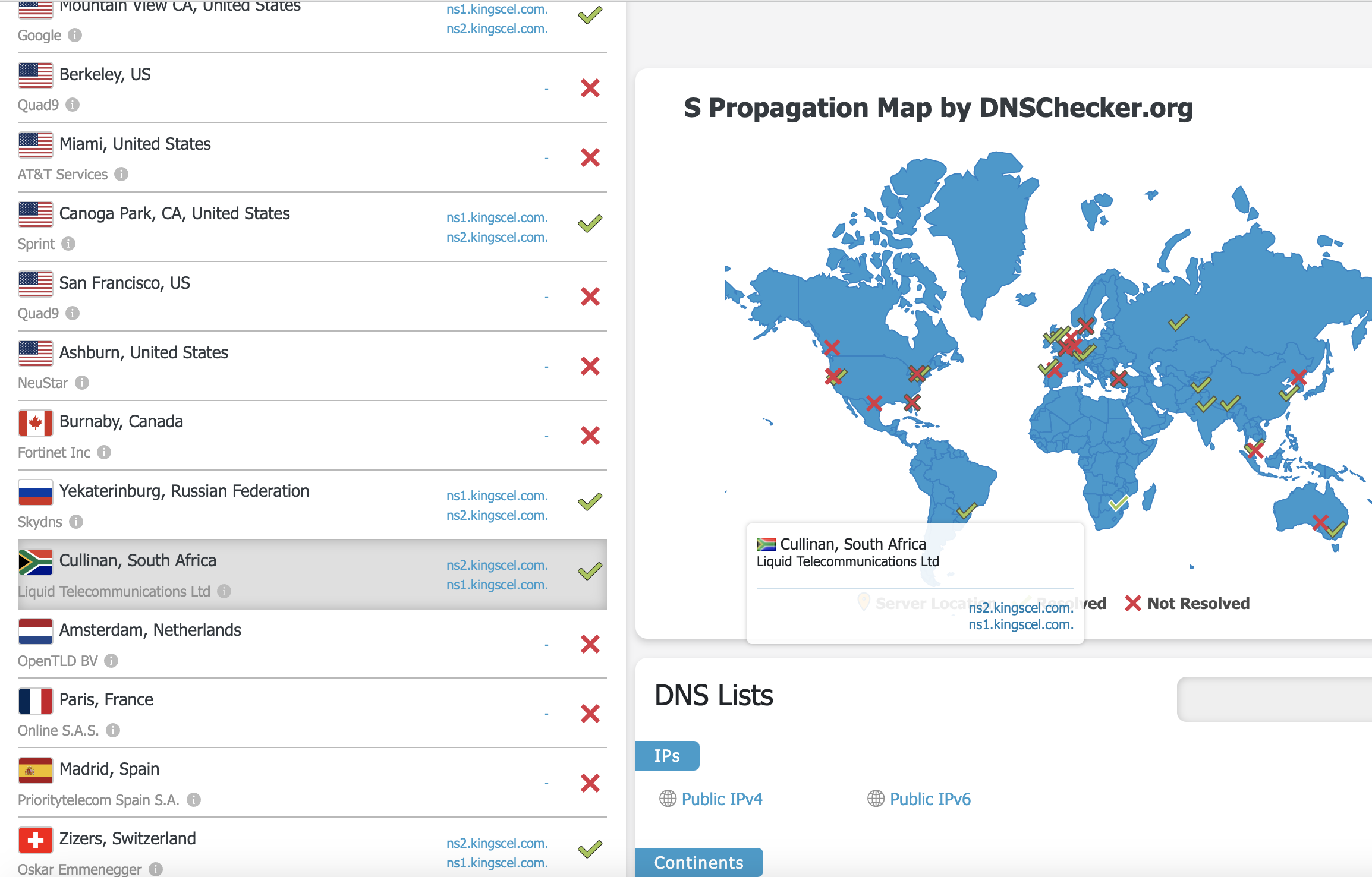Click Liquid Telecommunications Ltd info icon

click(x=224, y=591)
